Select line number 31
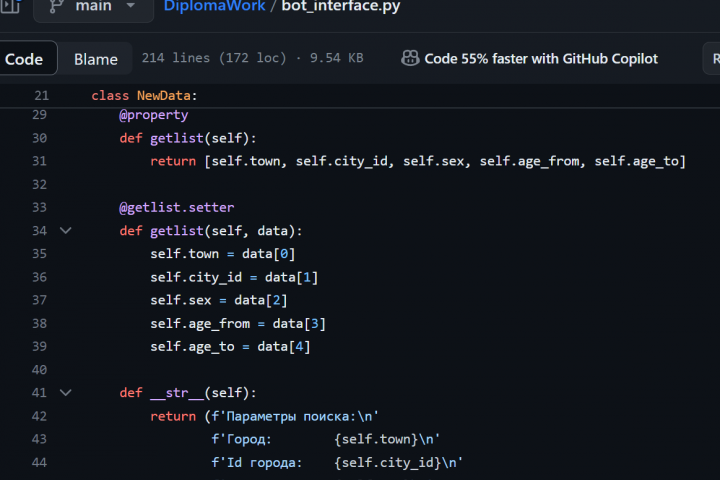Viewport: 720px width, 480px height. click(39, 161)
